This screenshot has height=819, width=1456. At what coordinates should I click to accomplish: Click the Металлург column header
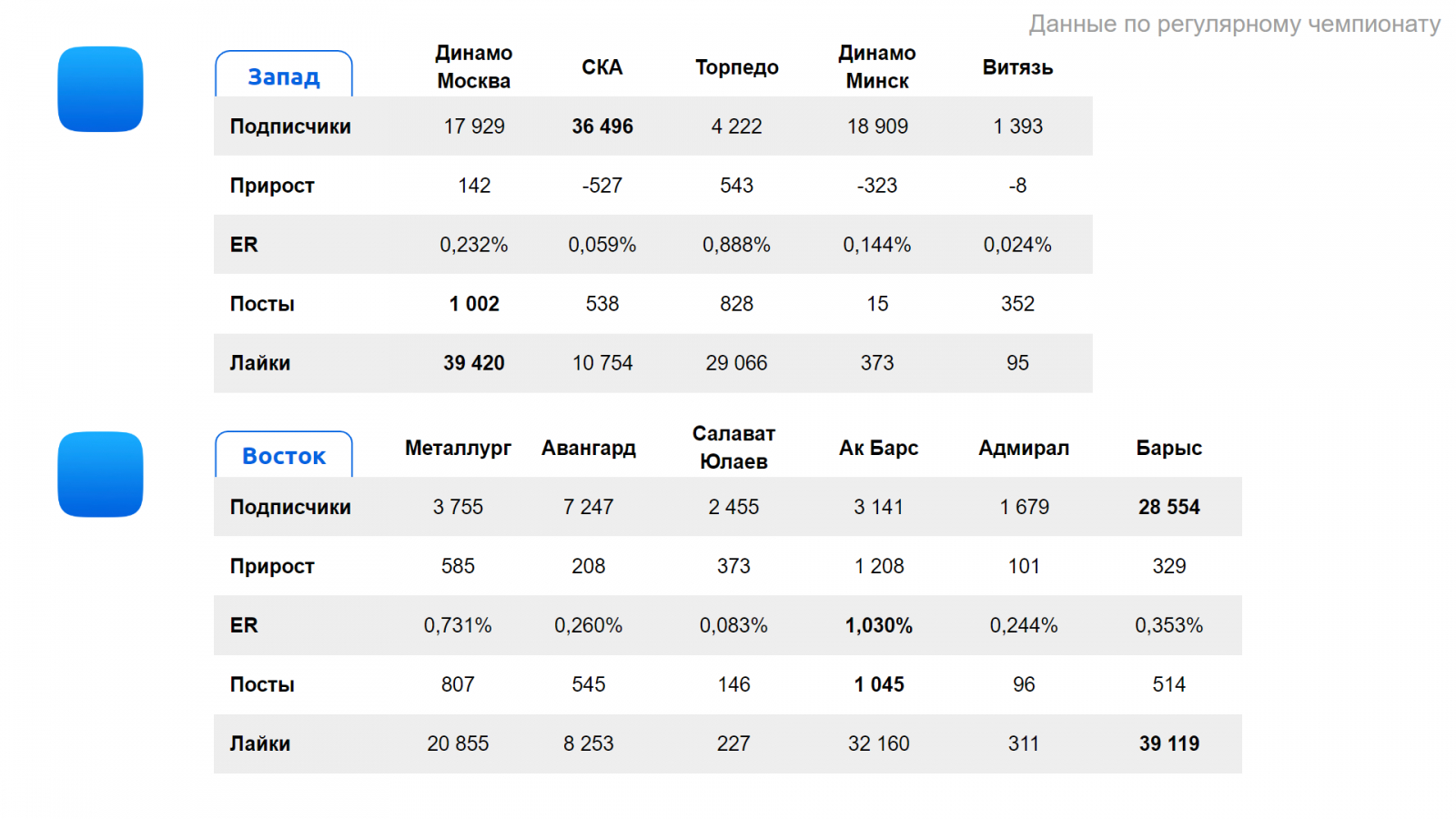click(x=458, y=448)
